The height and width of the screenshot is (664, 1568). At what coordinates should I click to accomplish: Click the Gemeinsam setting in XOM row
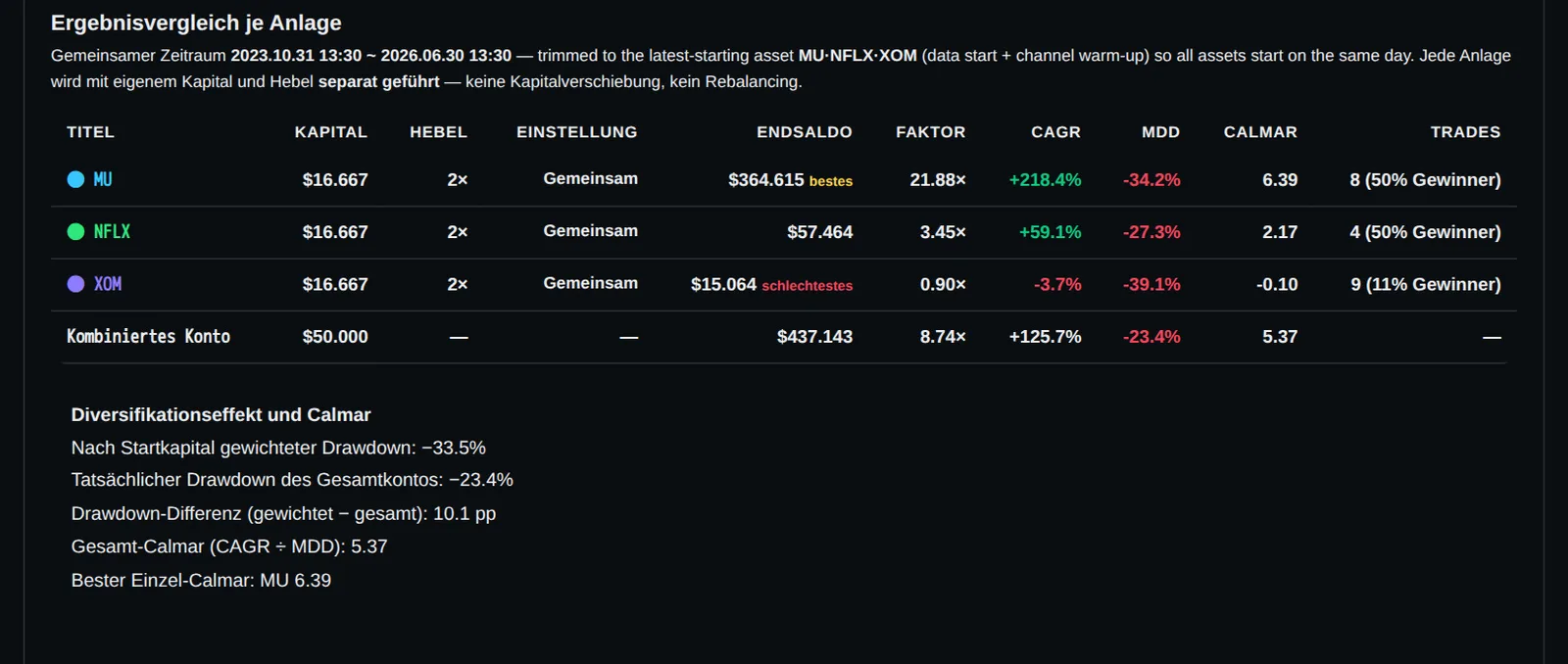(591, 282)
